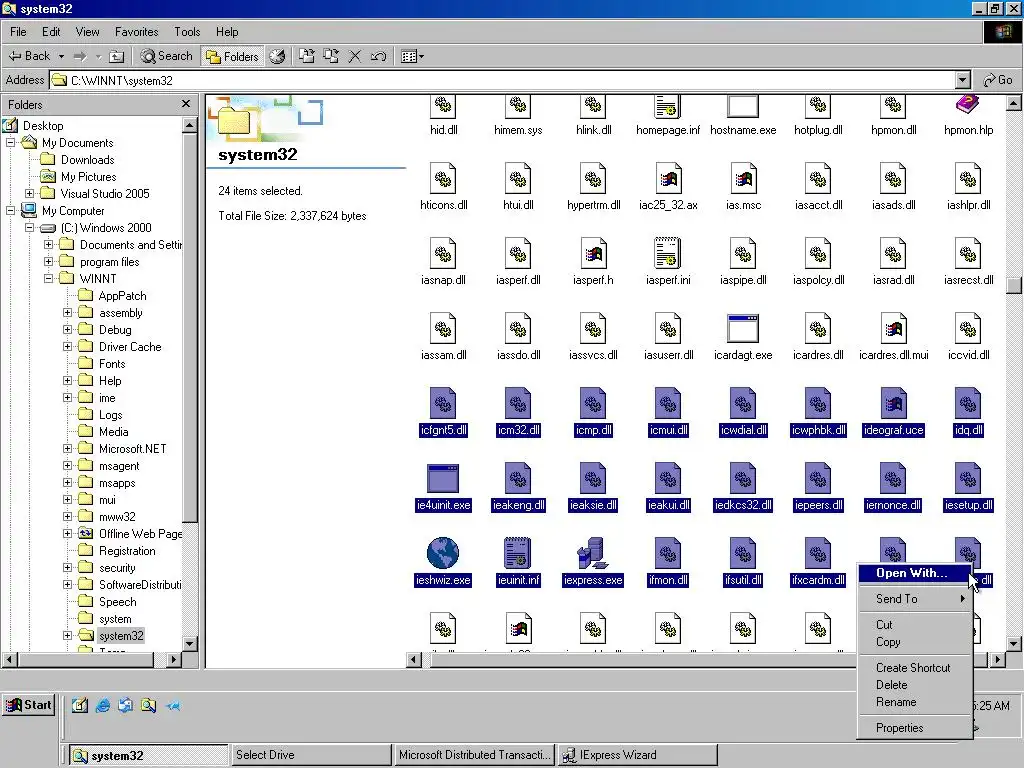Viewport: 1024px width, 768px height.
Task: Open the Views dropdown button
Action: coord(412,56)
